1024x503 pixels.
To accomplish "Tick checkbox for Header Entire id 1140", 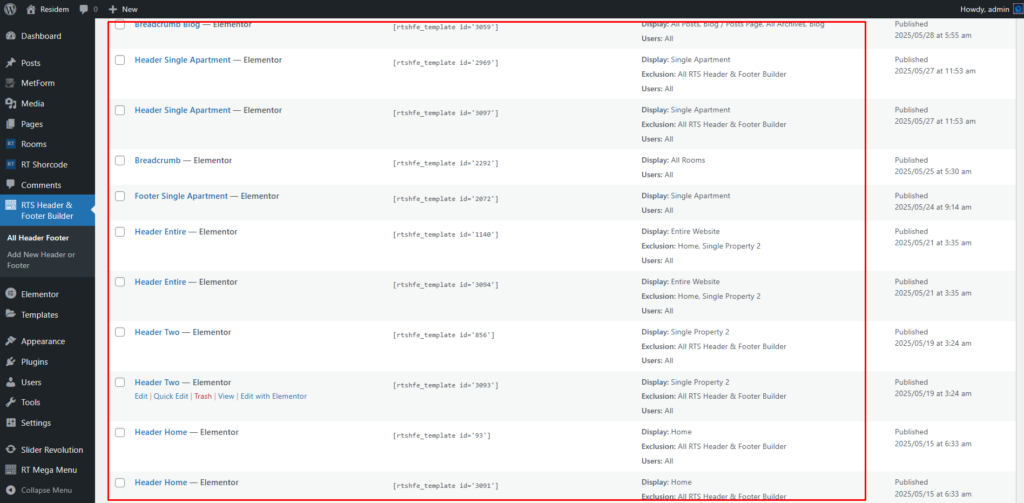I will click(120, 231).
